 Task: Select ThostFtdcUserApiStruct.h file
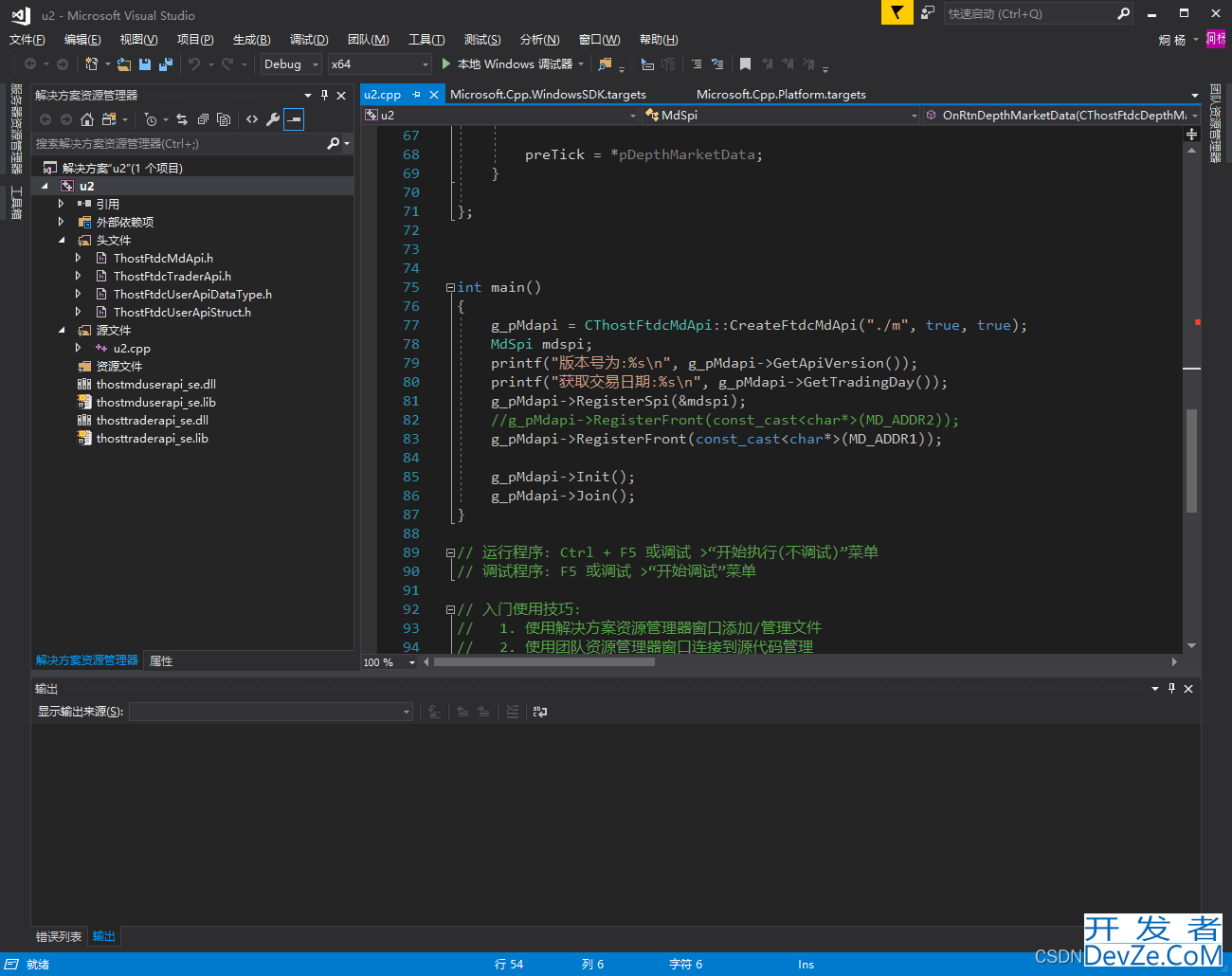tap(182, 312)
